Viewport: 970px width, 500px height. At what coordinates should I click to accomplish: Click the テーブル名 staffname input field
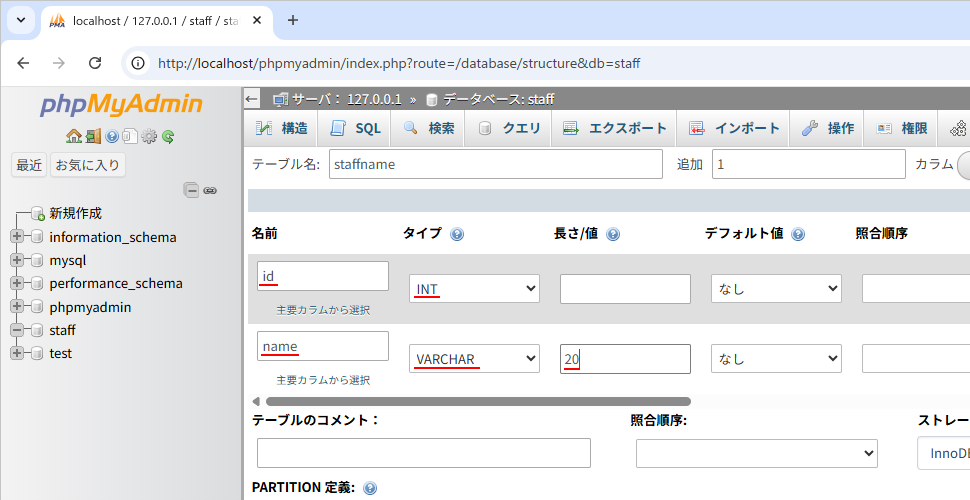click(x=495, y=164)
